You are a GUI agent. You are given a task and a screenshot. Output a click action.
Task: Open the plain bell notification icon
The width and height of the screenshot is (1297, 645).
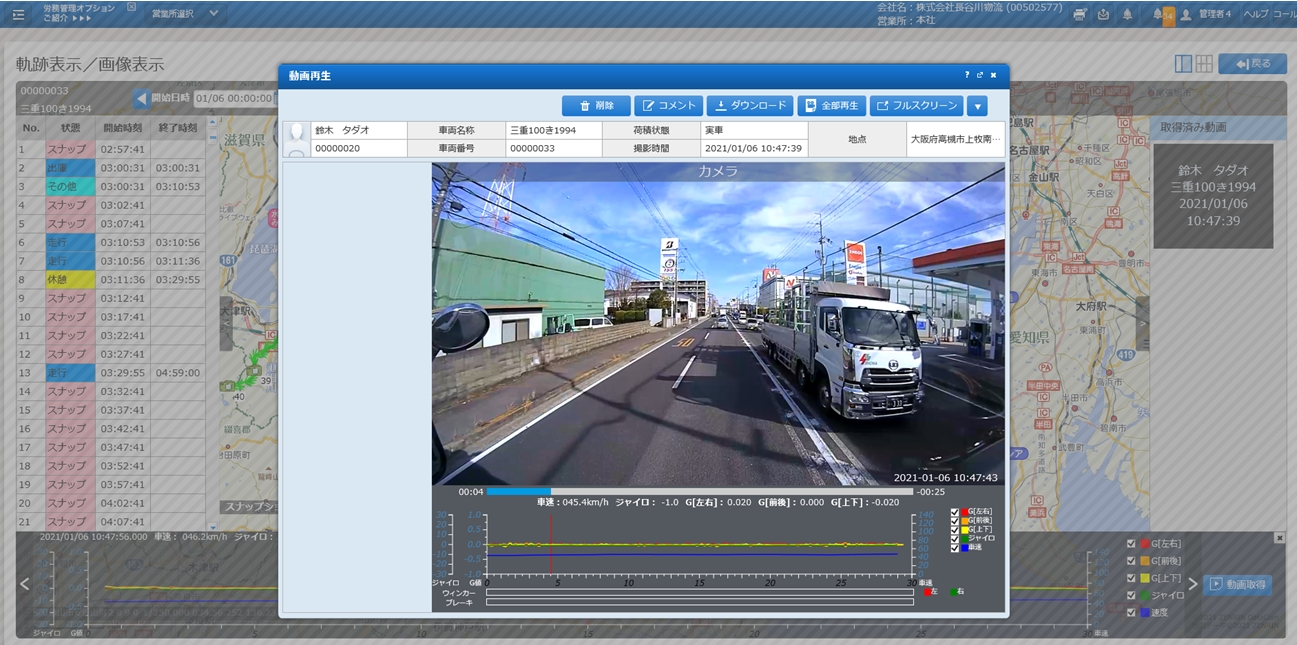pos(1128,14)
